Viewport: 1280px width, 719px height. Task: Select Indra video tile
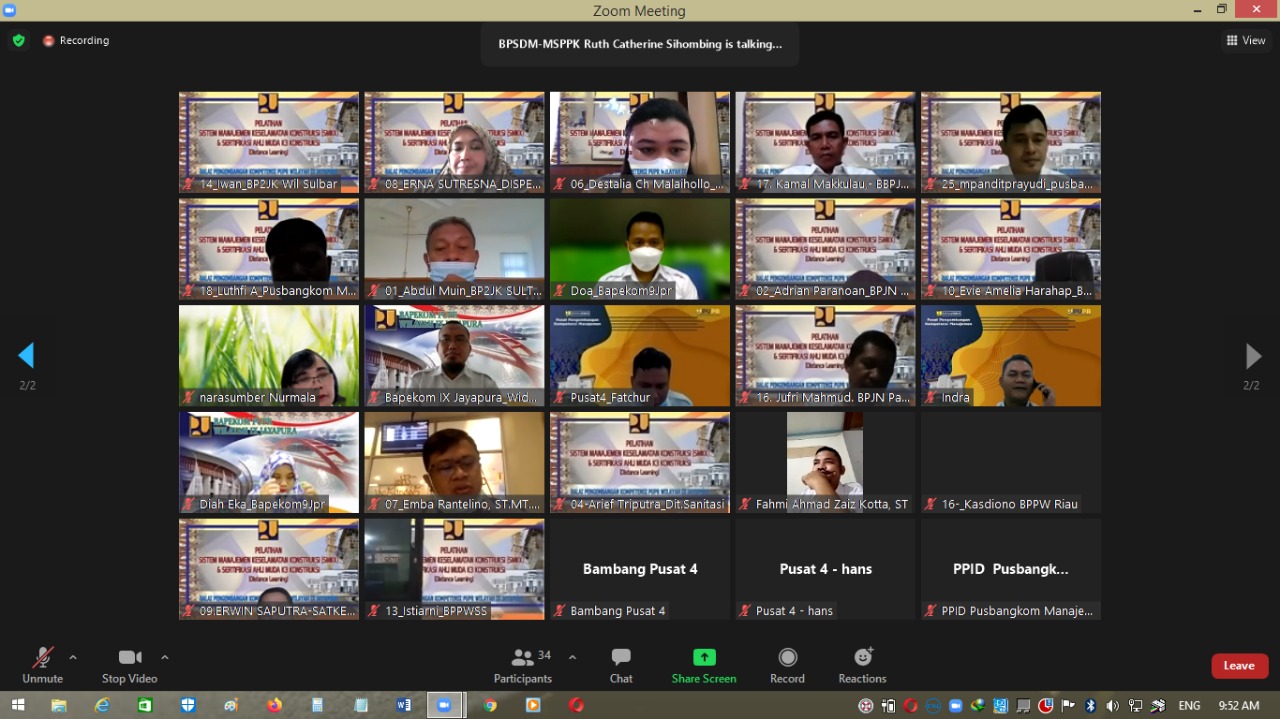[1011, 356]
